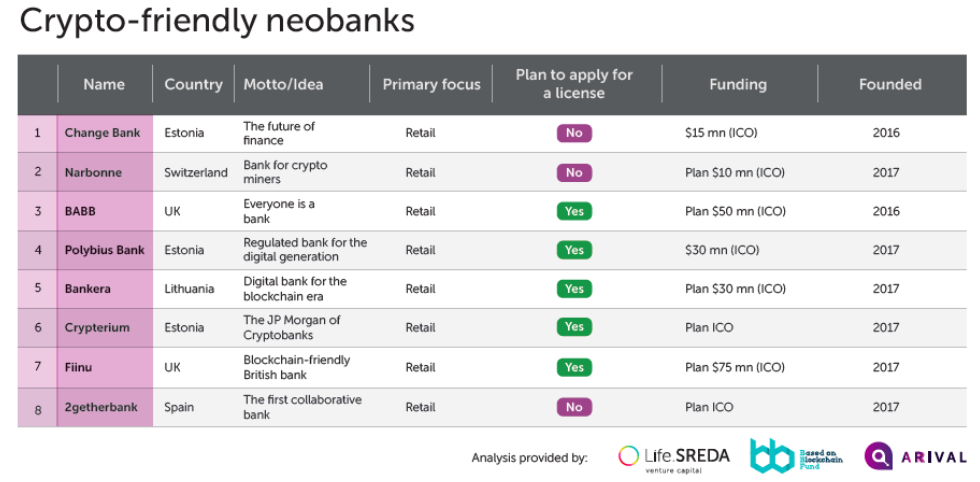
Task: Click the Primary focus column header
Action: click(431, 85)
